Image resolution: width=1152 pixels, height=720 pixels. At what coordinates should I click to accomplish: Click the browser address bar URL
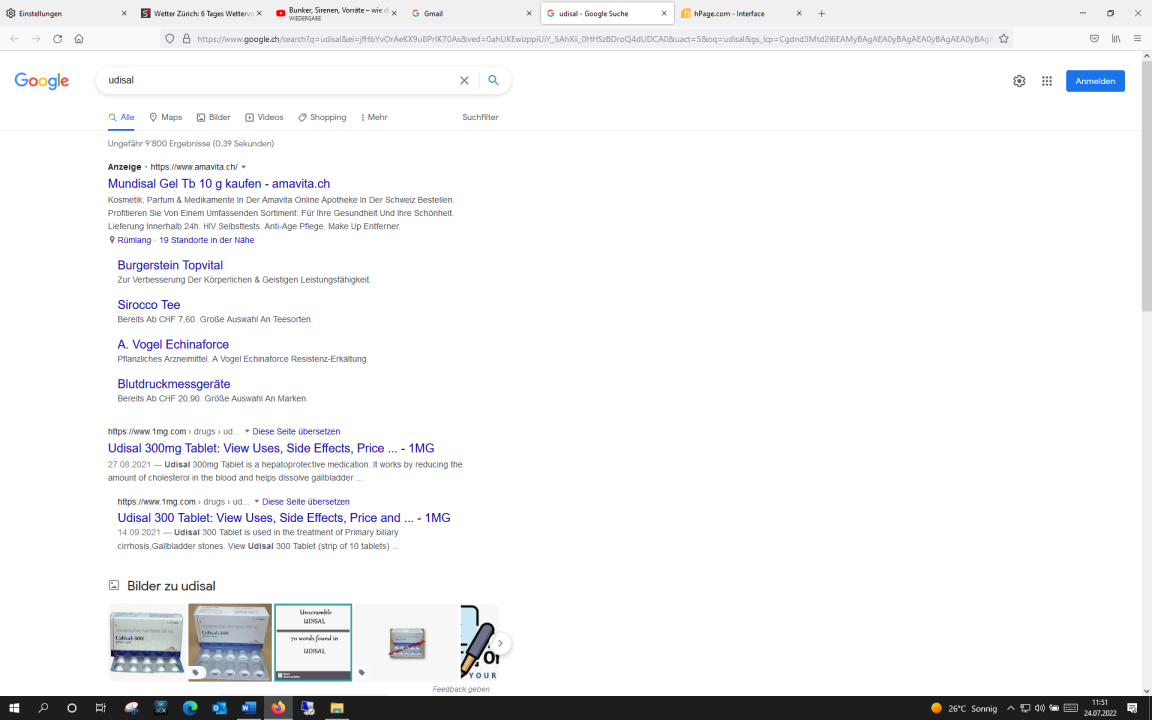594,39
